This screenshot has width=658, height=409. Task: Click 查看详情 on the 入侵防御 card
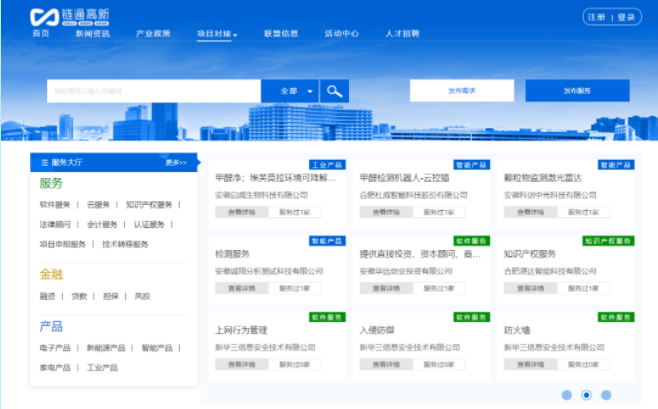[386, 364]
